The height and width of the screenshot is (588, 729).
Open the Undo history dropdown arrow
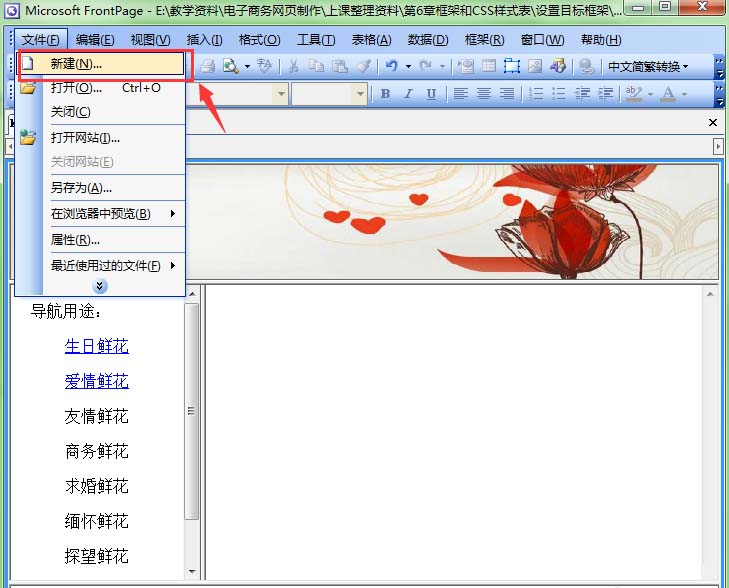(408, 66)
